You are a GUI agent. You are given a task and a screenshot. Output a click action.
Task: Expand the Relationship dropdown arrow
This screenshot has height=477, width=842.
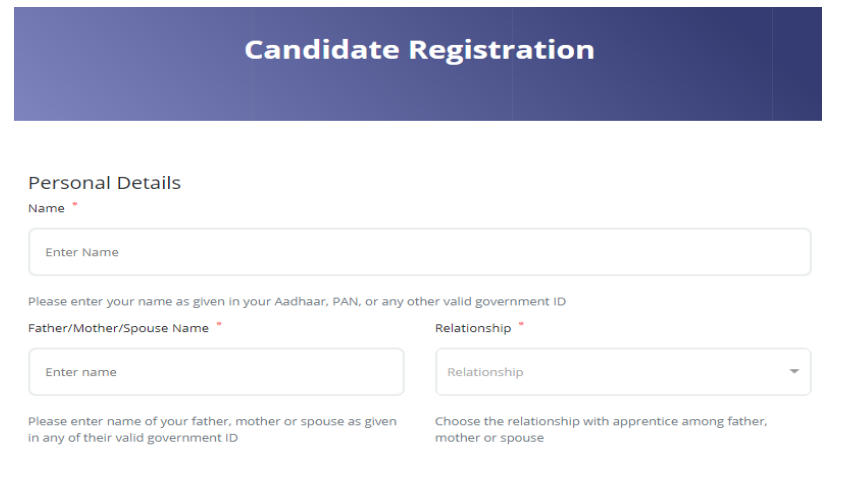point(794,372)
